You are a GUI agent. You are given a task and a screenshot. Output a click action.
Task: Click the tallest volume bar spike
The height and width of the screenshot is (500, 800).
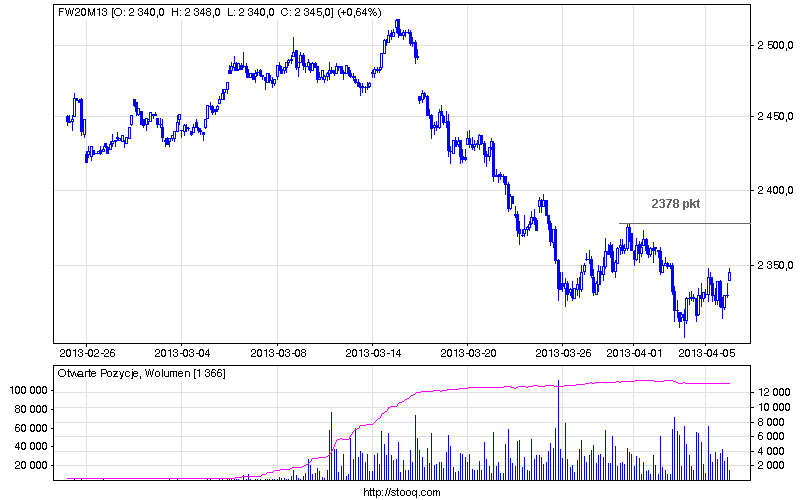(x=559, y=430)
